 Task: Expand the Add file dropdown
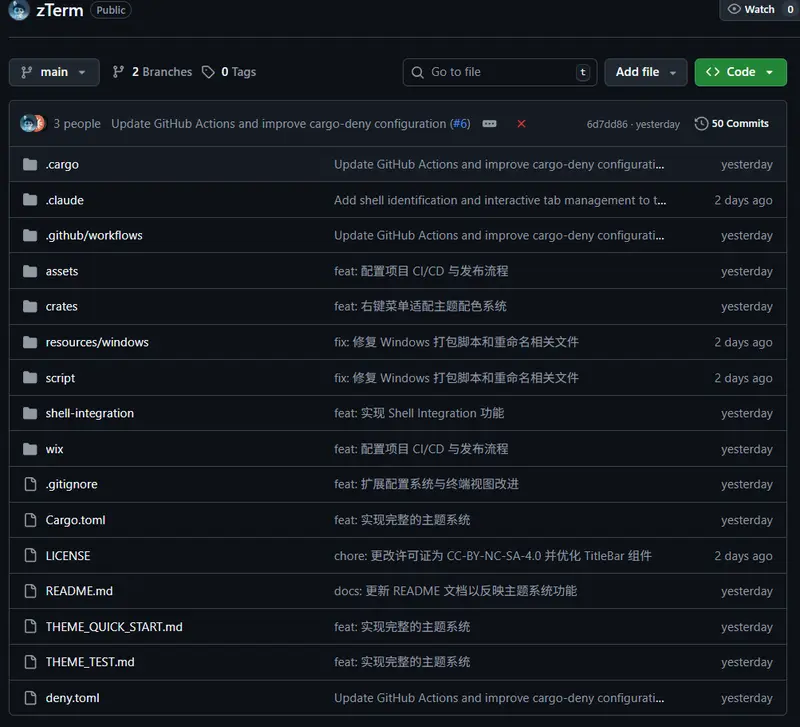[645, 72]
